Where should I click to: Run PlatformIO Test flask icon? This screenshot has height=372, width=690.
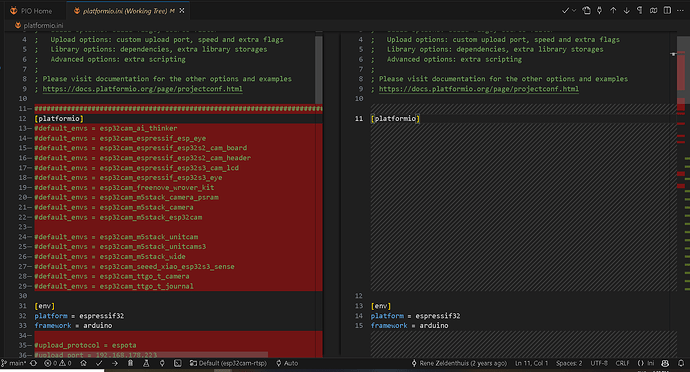click(x=146, y=363)
